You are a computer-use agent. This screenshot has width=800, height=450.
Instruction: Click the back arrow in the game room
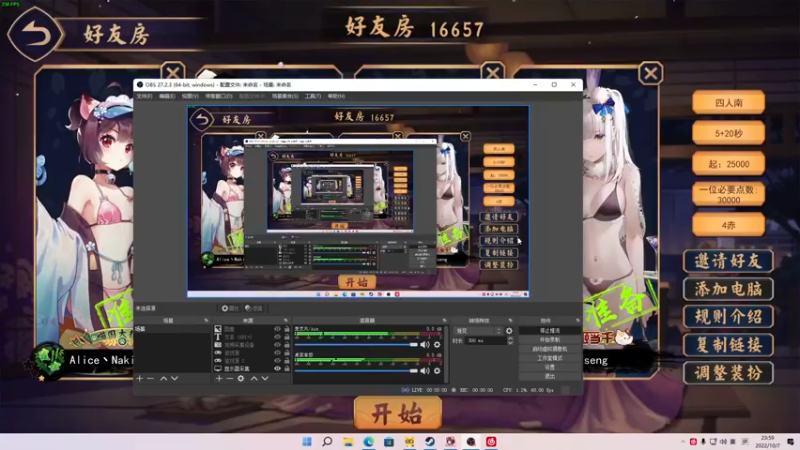click(35, 35)
